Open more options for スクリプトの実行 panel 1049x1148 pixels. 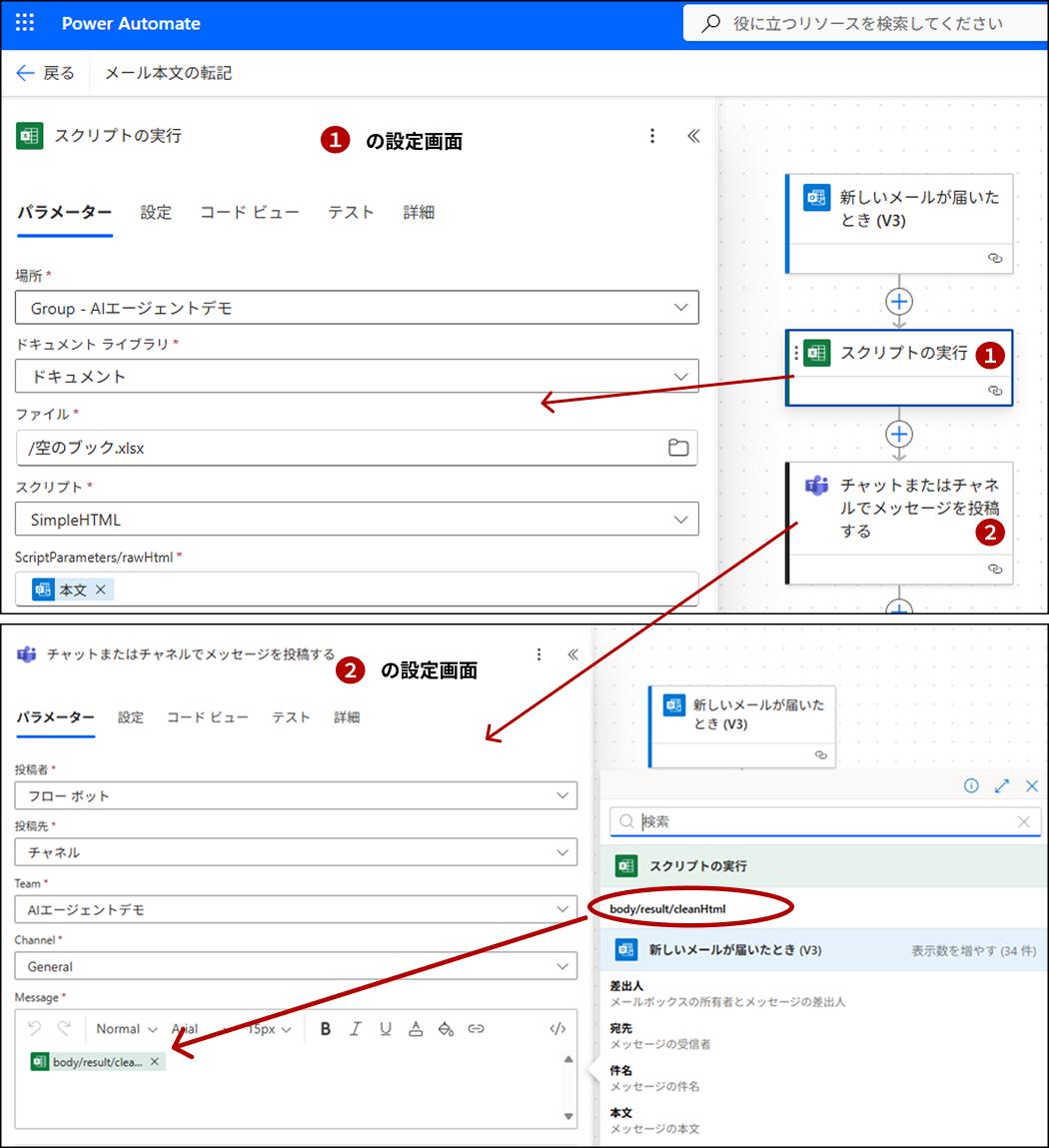tap(652, 136)
